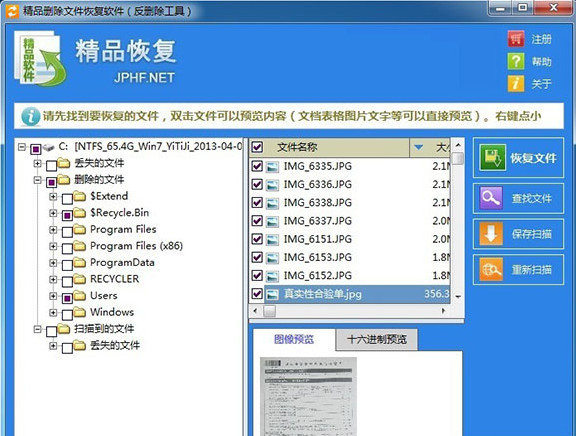The width and height of the screenshot is (576, 436).
Task: Open the 注册 link
Action: point(541,39)
